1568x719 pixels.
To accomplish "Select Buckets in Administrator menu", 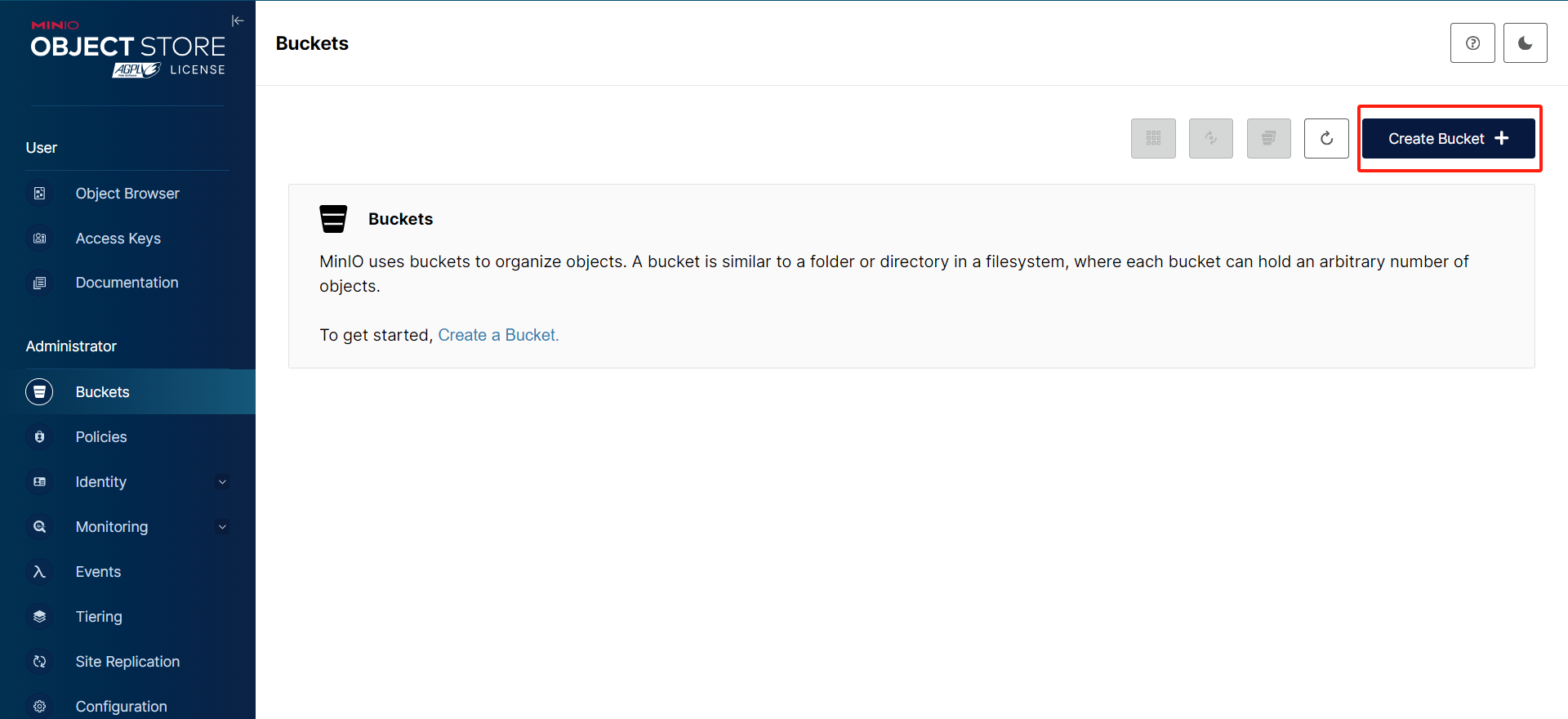I will (127, 392).
